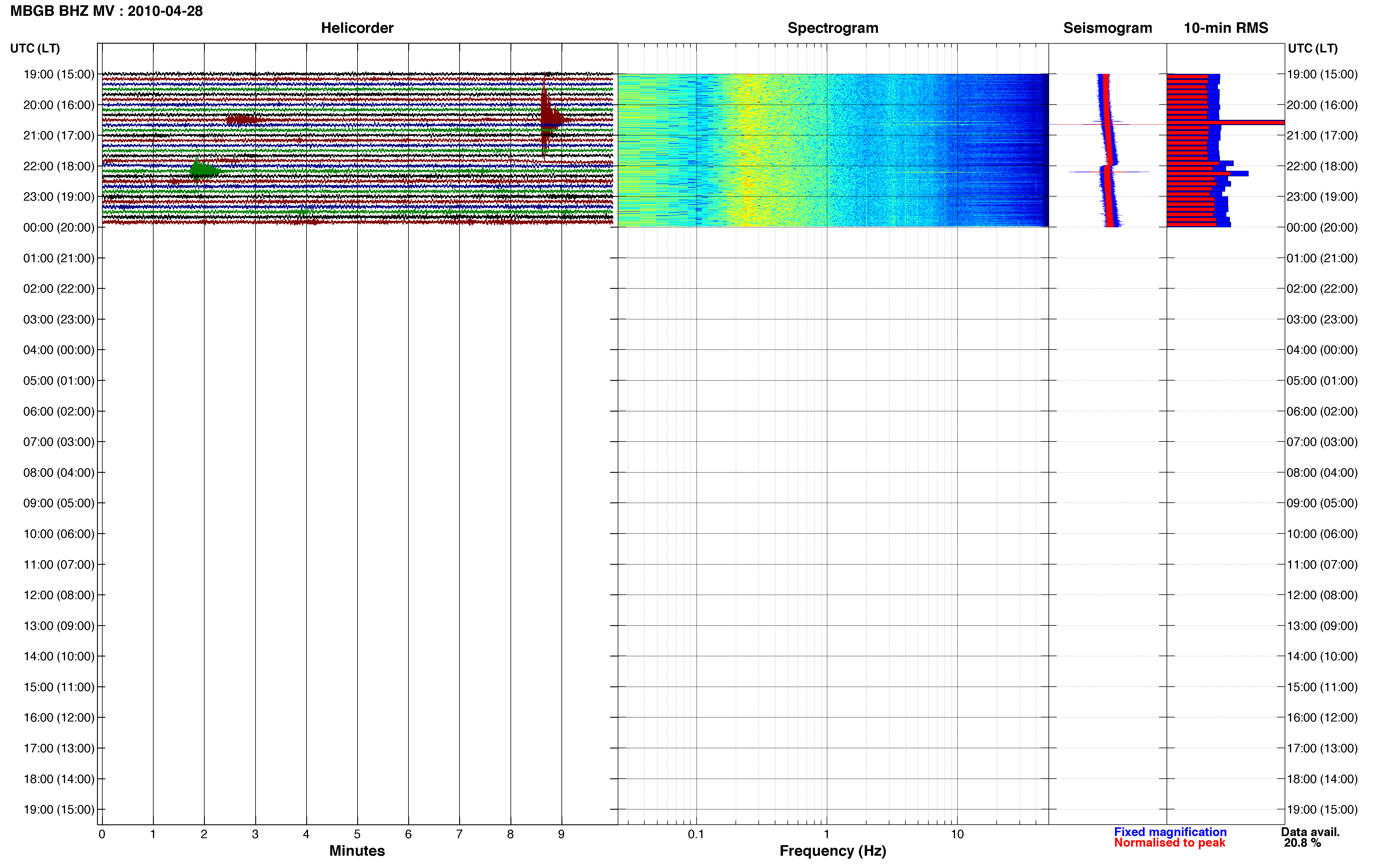
Task: Click the green helicorder event near minute 2
Action: [203, 170]
